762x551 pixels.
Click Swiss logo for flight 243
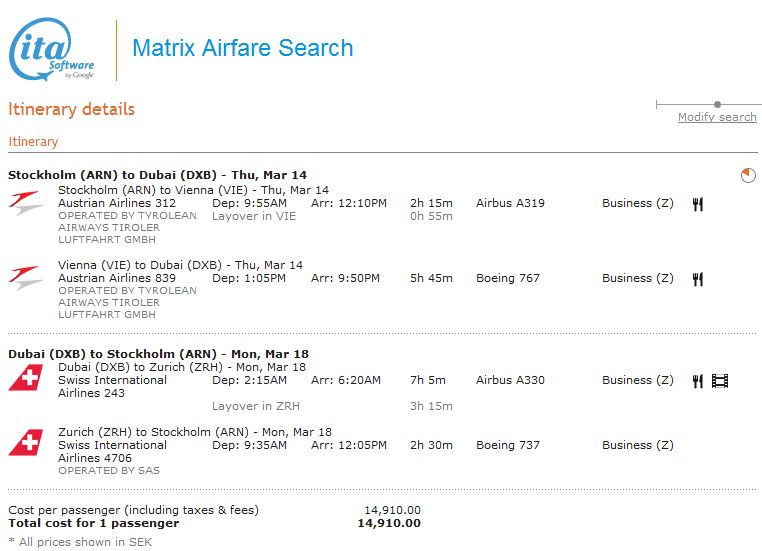pos(25,380)
